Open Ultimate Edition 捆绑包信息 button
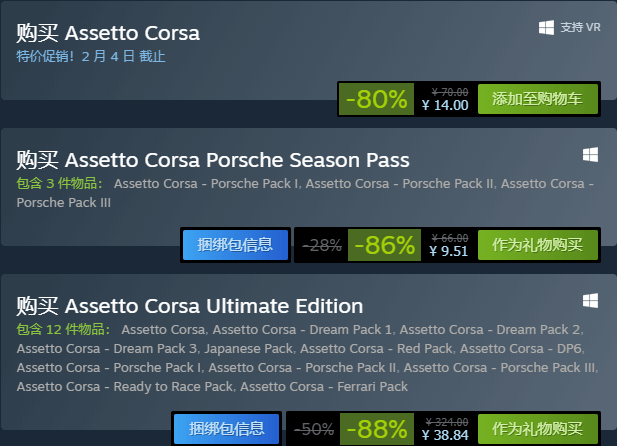 point(227,429)
